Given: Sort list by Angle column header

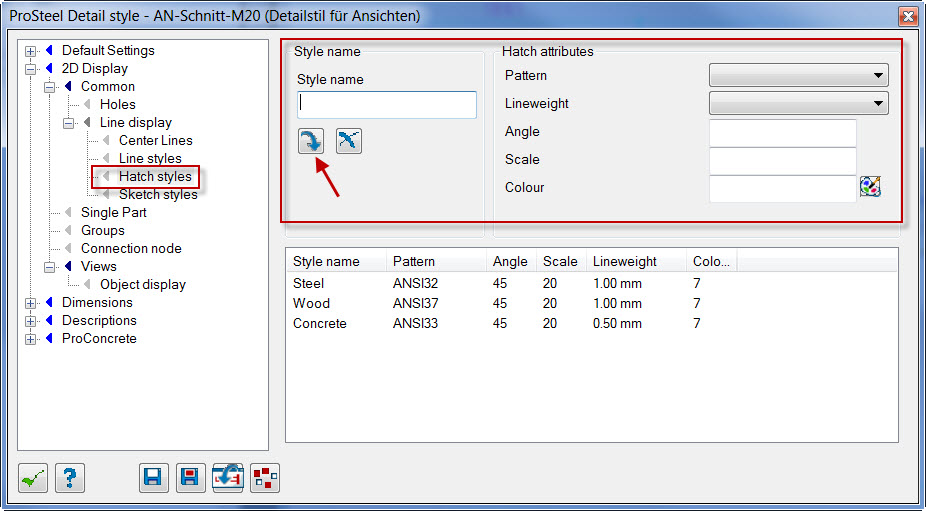Looking at the screenshot, I should [511, 261].
